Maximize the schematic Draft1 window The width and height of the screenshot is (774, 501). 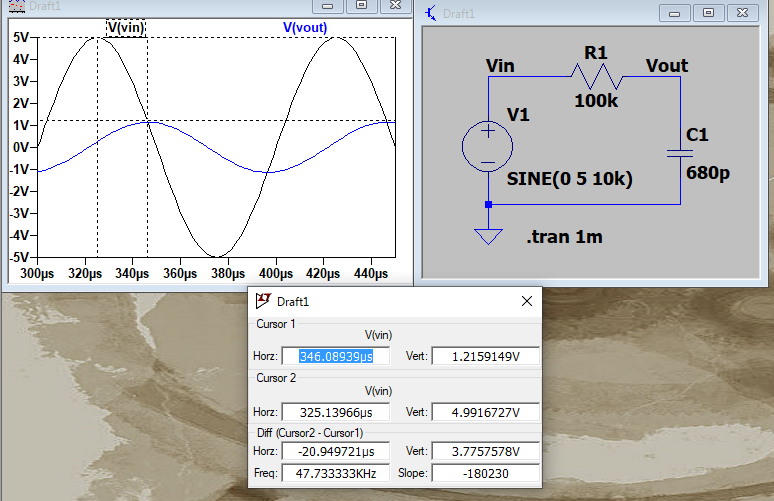click(x=708, y=13)
